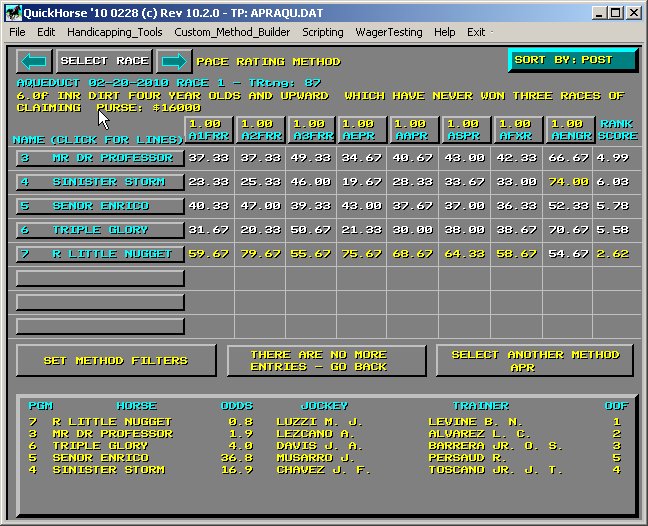
Task: Click THERE ARE NO MORE ENTRIES – GO BACK
Action: [x=325, y=360]
